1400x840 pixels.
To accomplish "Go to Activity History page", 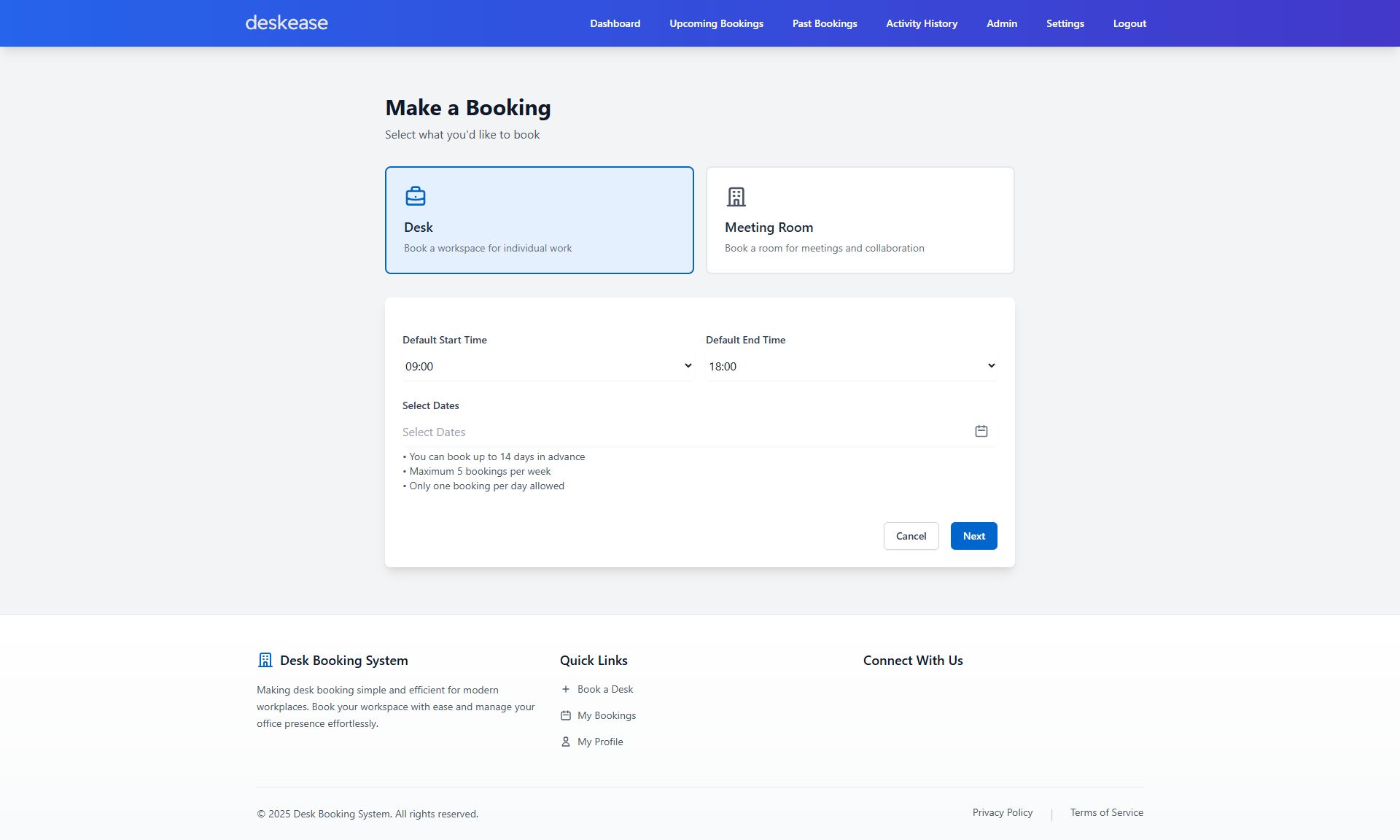I will point(922,23).
